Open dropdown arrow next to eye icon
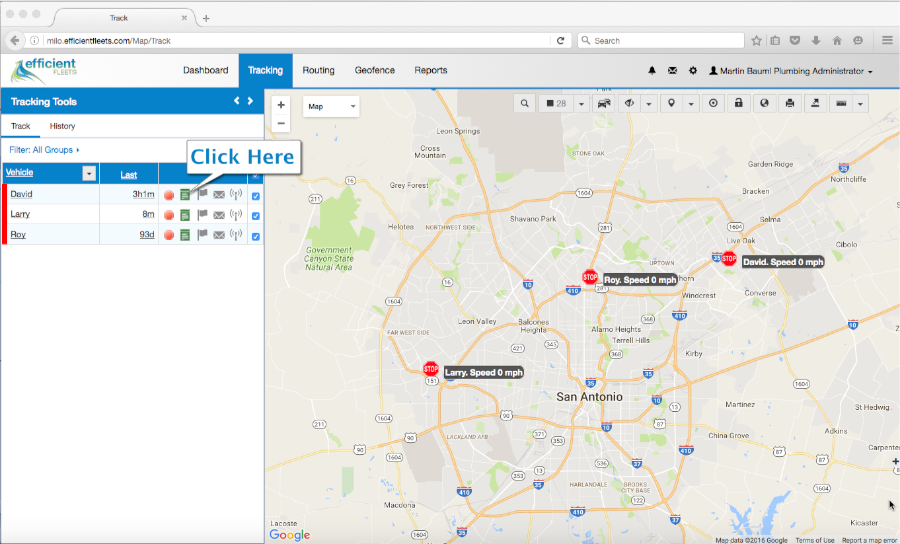 [x=649, y=104]
